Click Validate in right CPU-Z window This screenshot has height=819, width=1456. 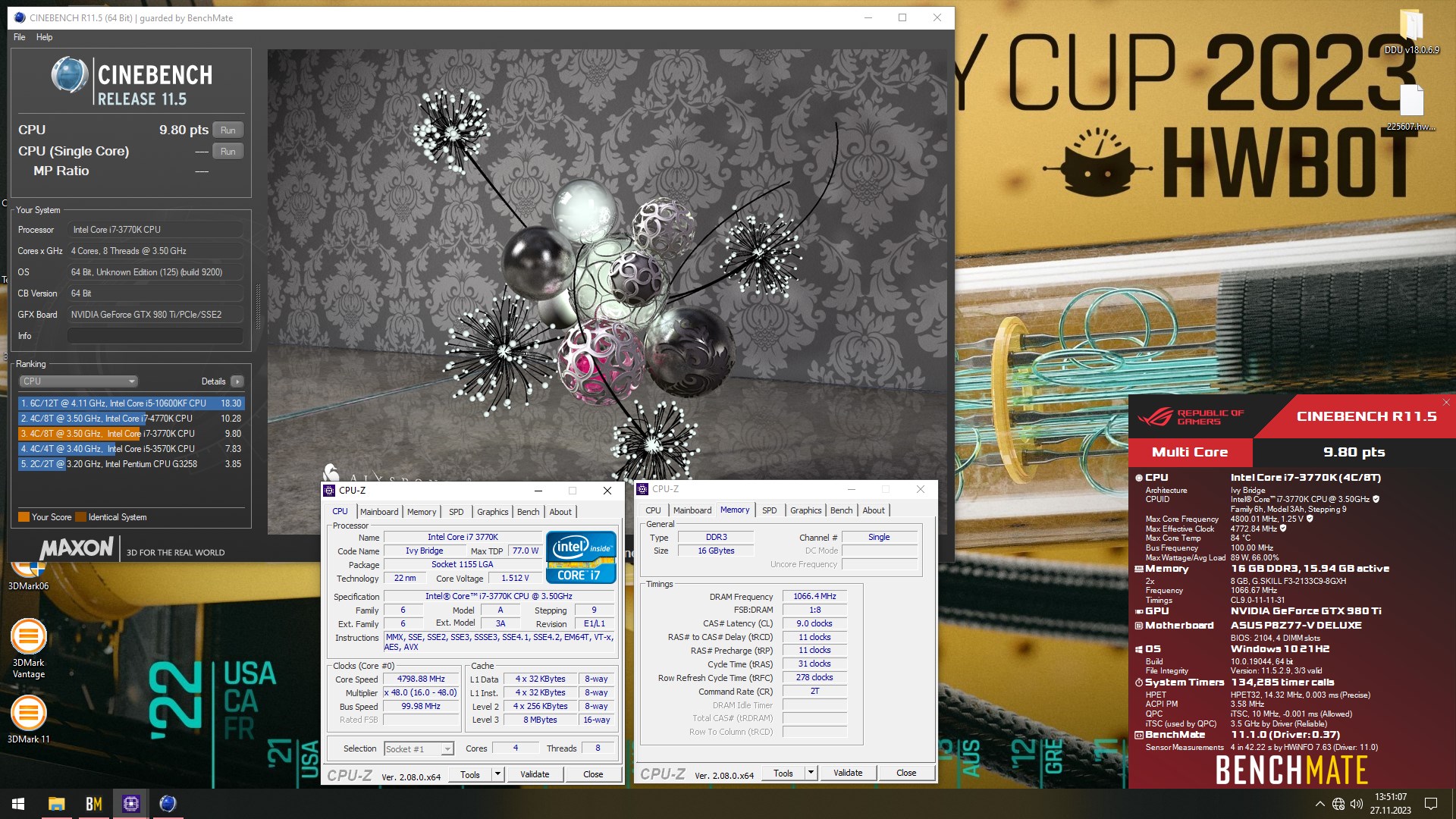[848, 773]
